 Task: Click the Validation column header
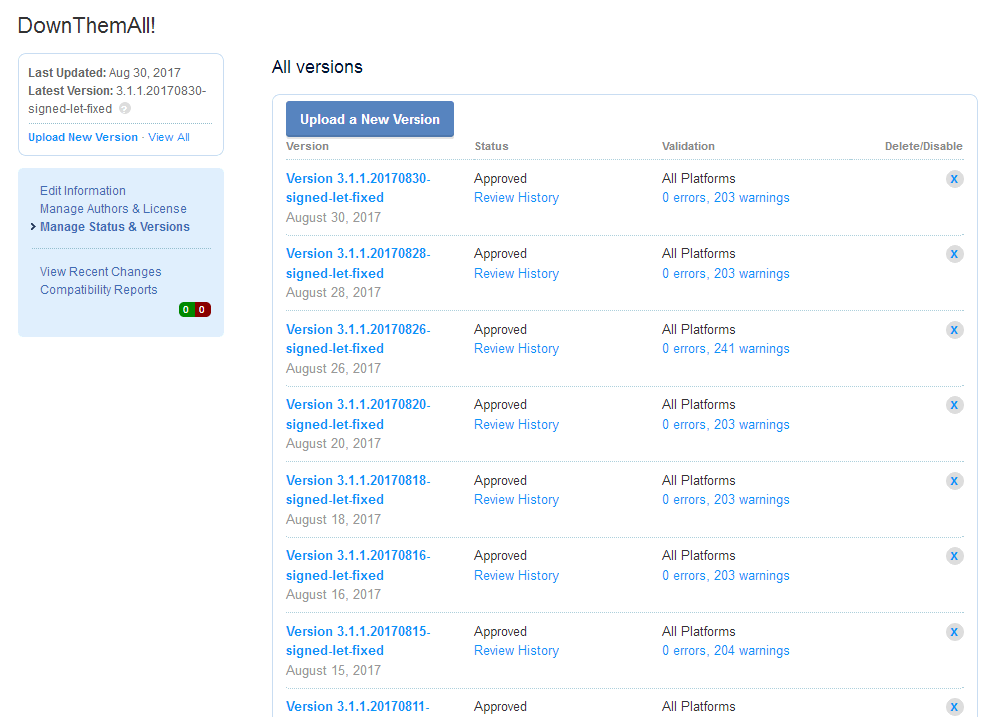pyautogui.click(x=689, y=147)
